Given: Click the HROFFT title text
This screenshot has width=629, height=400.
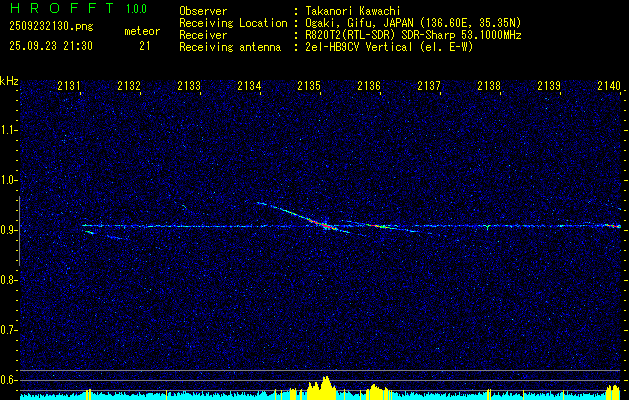Looking at the screenshot, I should (x=62, y=8).
